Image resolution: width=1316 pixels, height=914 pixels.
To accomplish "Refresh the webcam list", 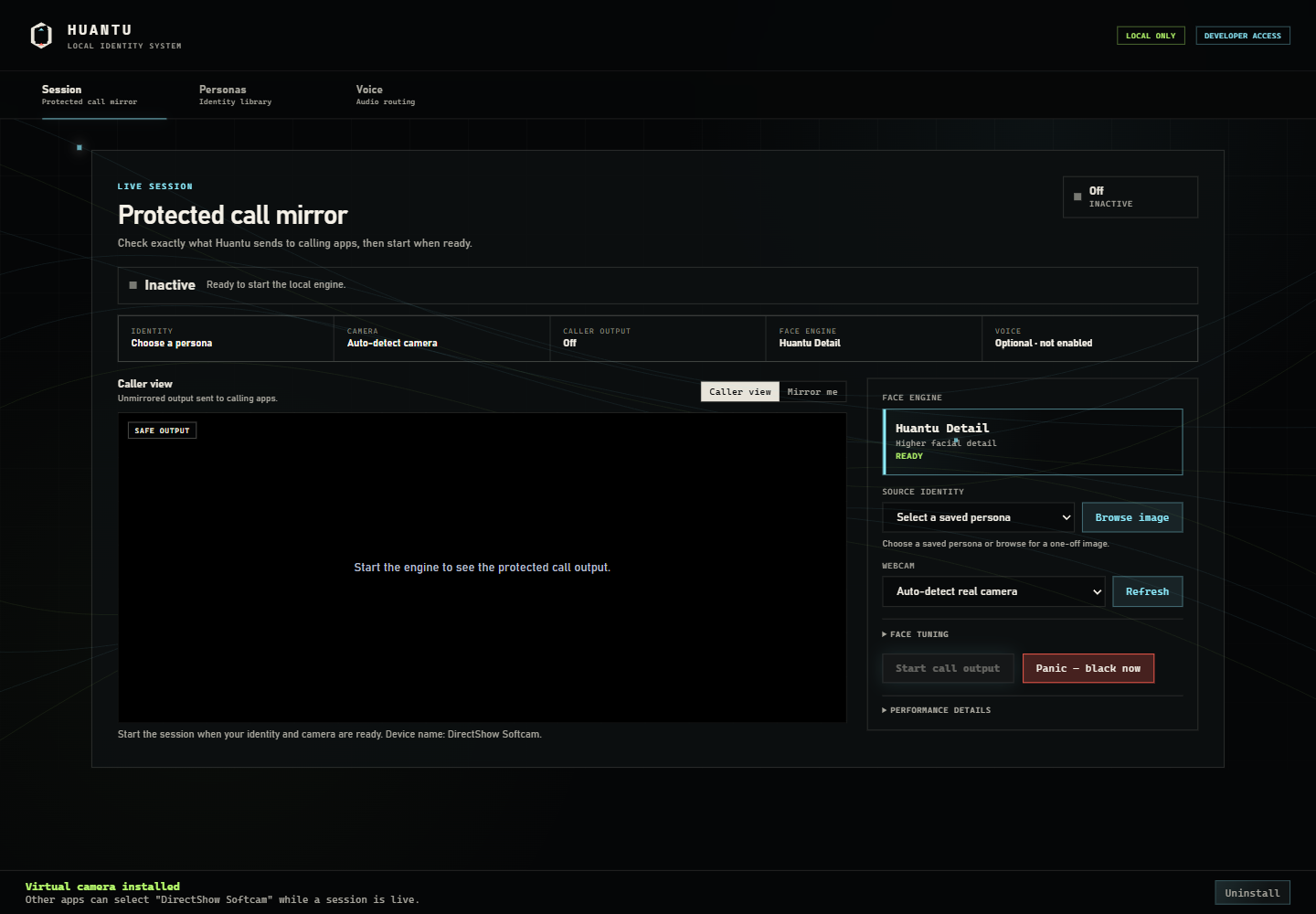I will point(1147,591).
